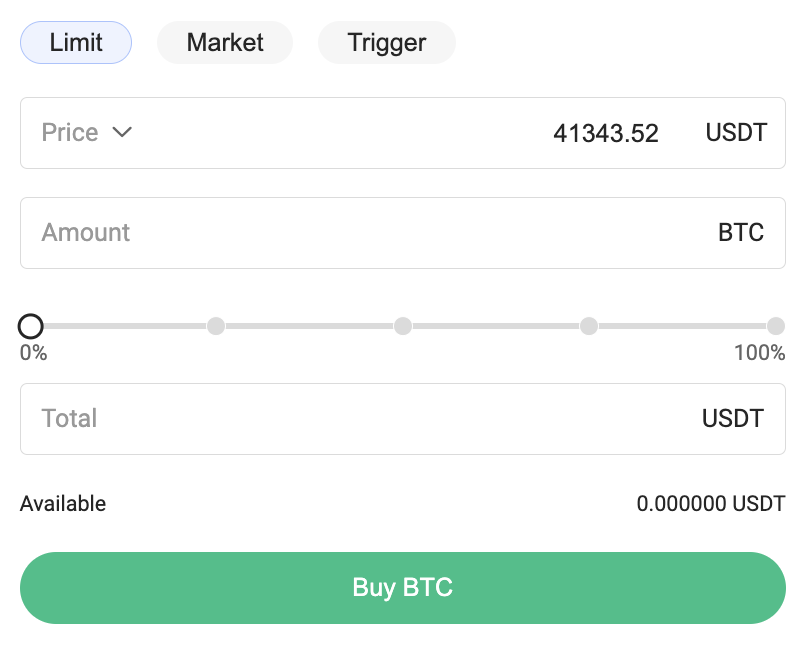Open the Trigger order tab

click(387, 43)
